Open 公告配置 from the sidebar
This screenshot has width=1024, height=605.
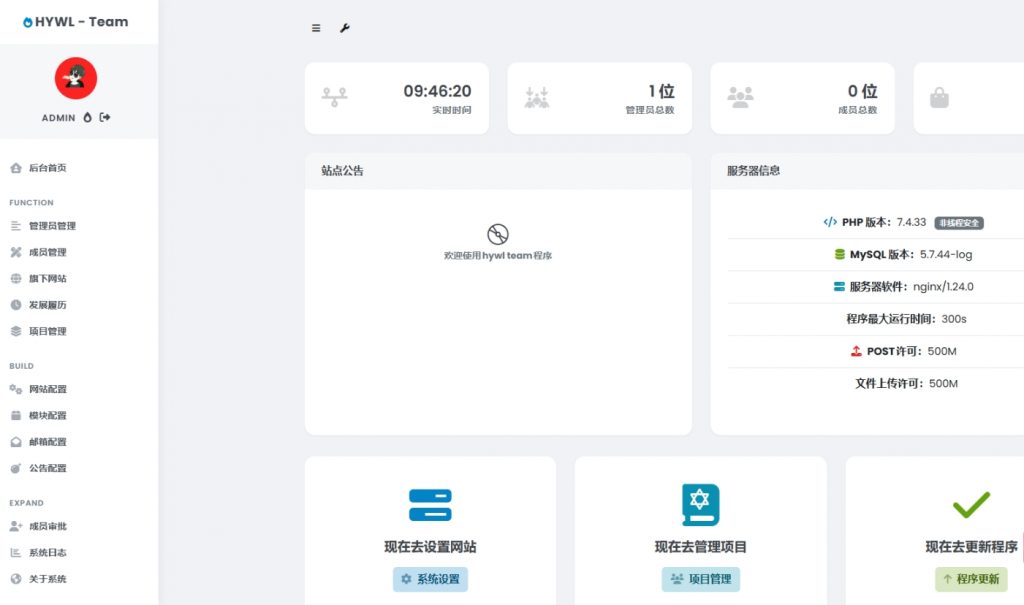click(45, 467)
